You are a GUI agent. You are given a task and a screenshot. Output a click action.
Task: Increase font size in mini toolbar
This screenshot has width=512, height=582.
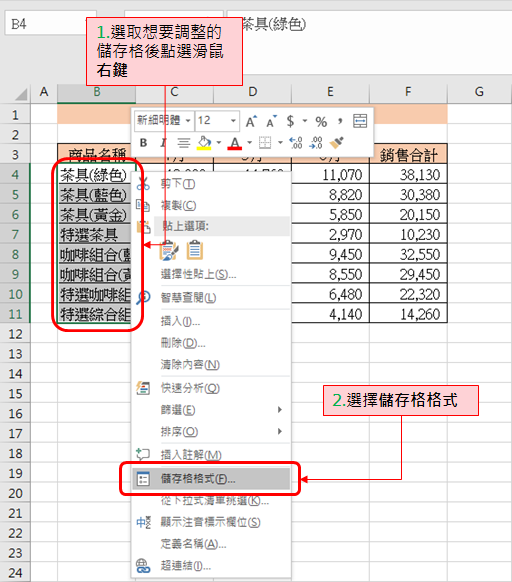[x=251, y=121]
